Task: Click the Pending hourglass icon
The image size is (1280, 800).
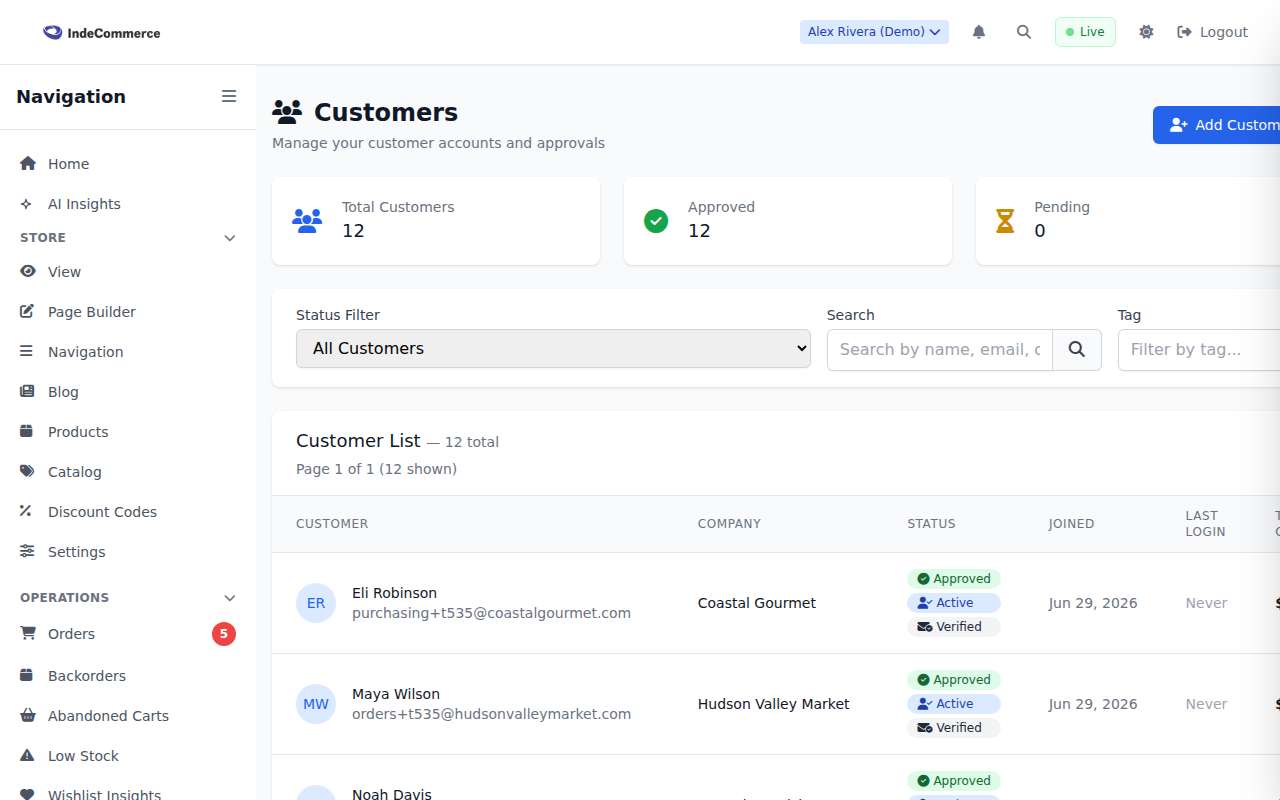Action: pos(1005,221)
